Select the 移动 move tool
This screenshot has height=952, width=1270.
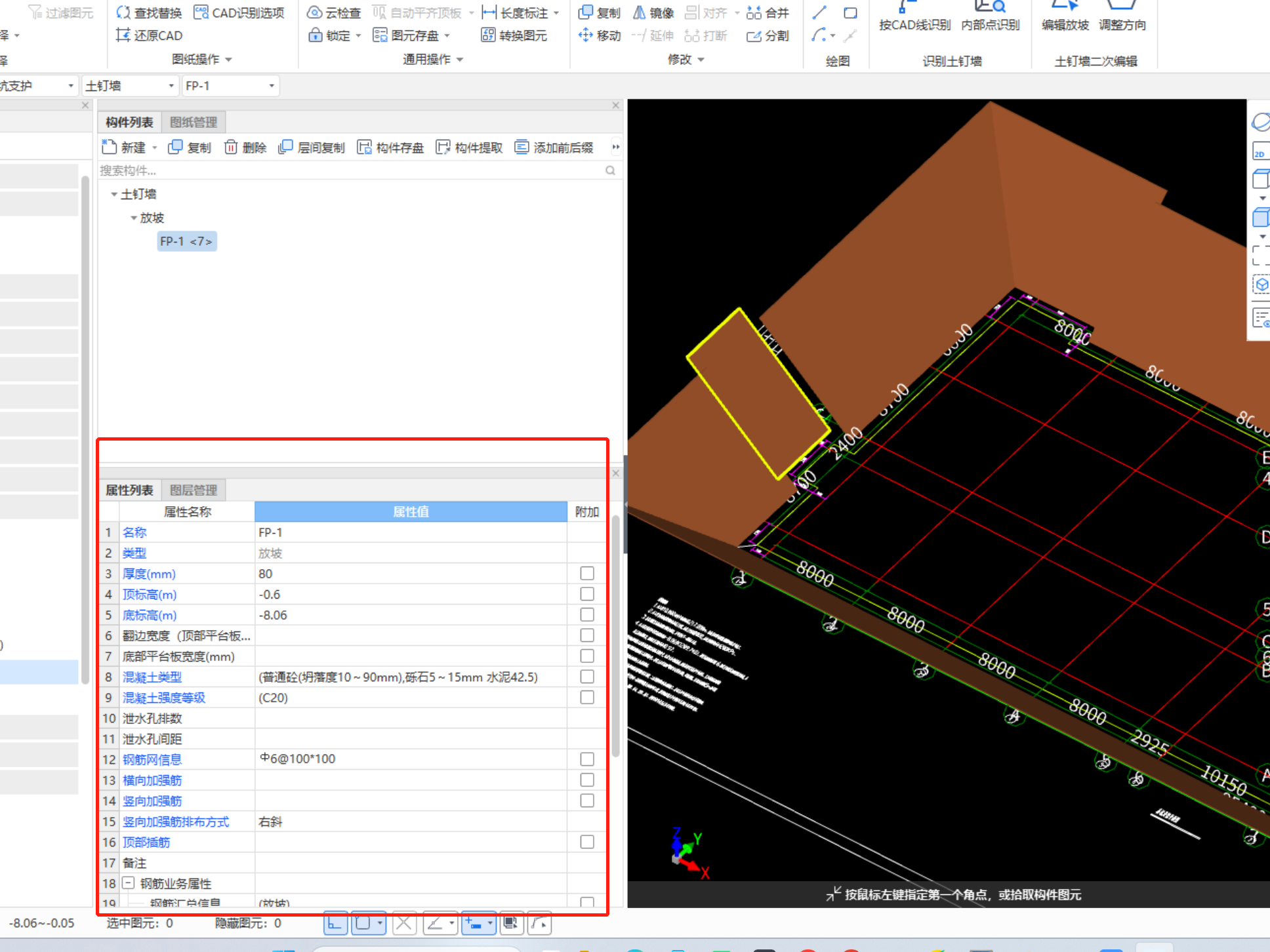pyautogui.click(x=600, y=35)
